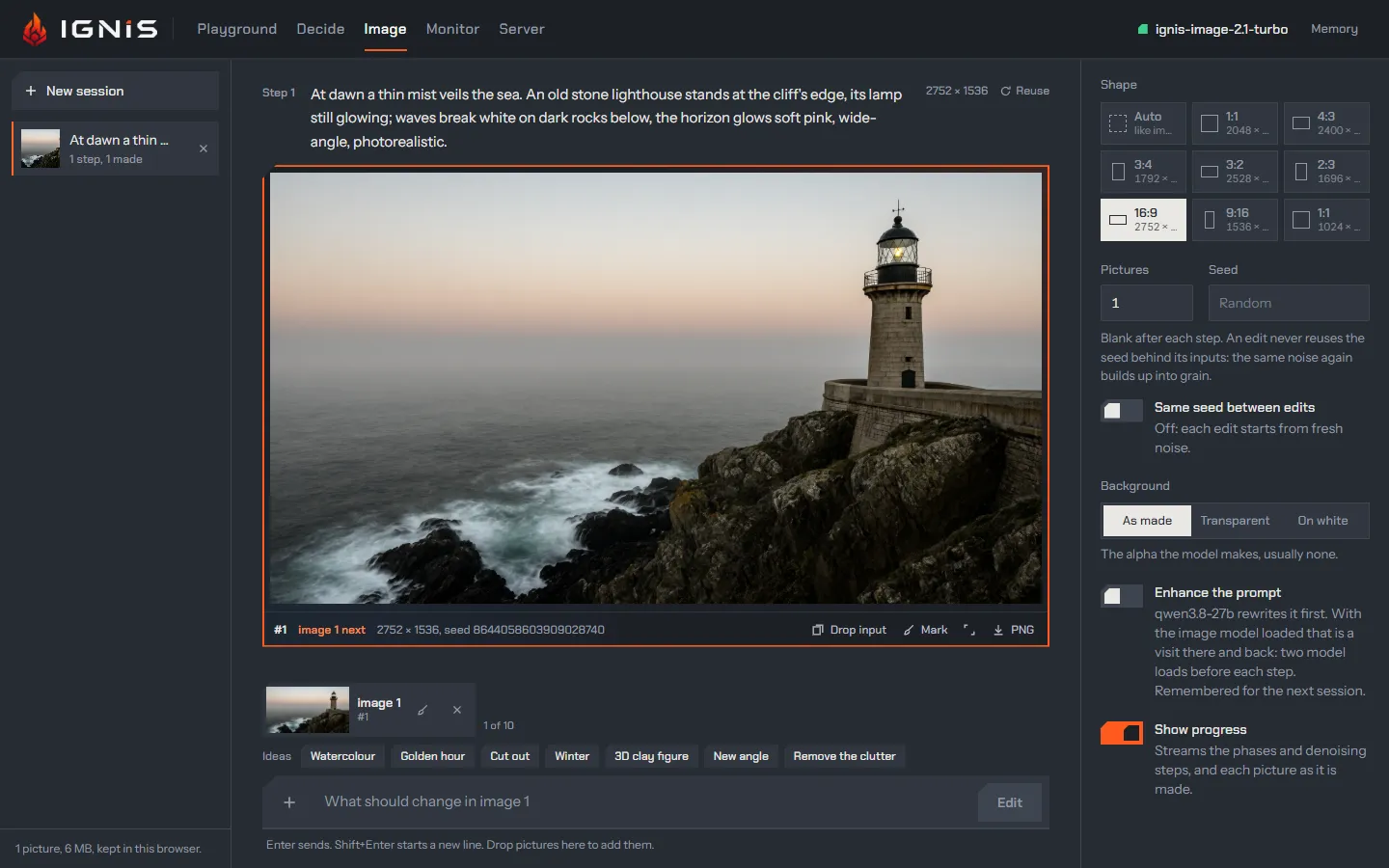The width and height of the screenshot is (1389, 868).
Task: Click the plus icon in the edit box
Action: (289, 802)
